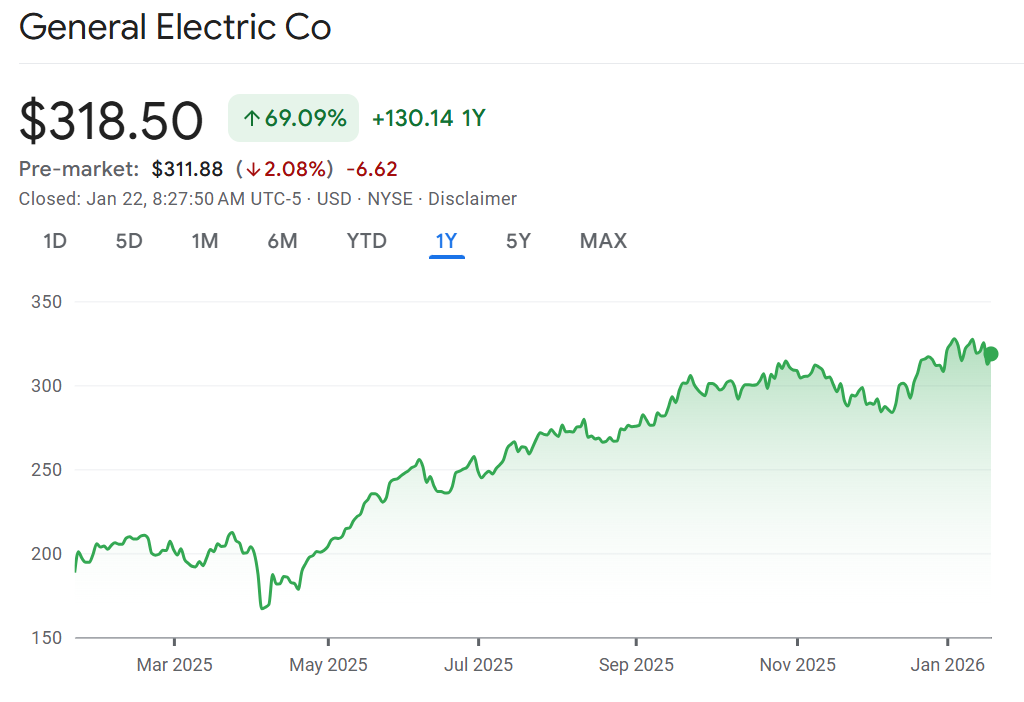Click the green up arrow in percentage badge
Image resolution: width=1024 pixels, height=702 pixels.
click(251, 119)
